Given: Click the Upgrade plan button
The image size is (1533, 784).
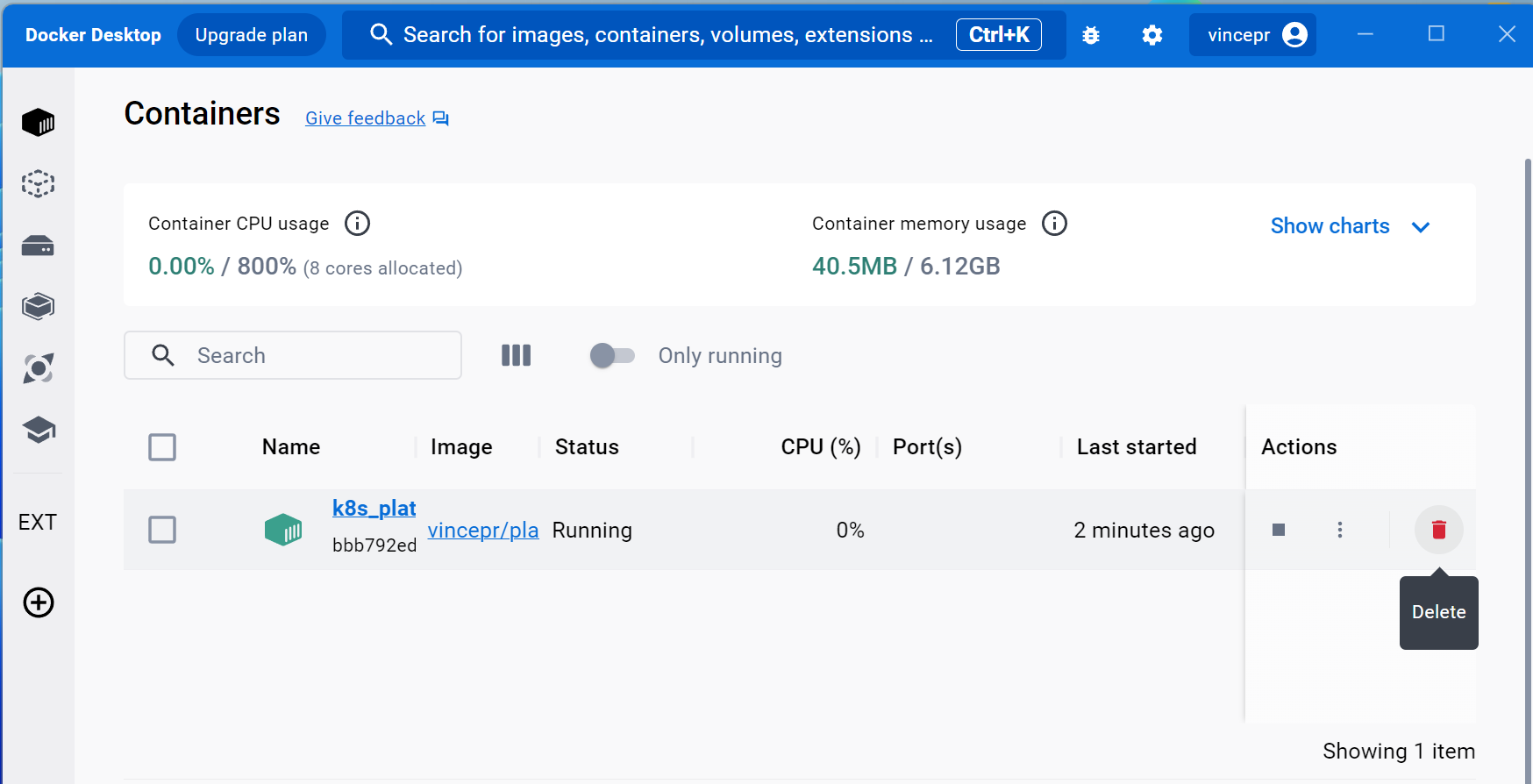Looking at the screenshot, I should pos(251,35).
